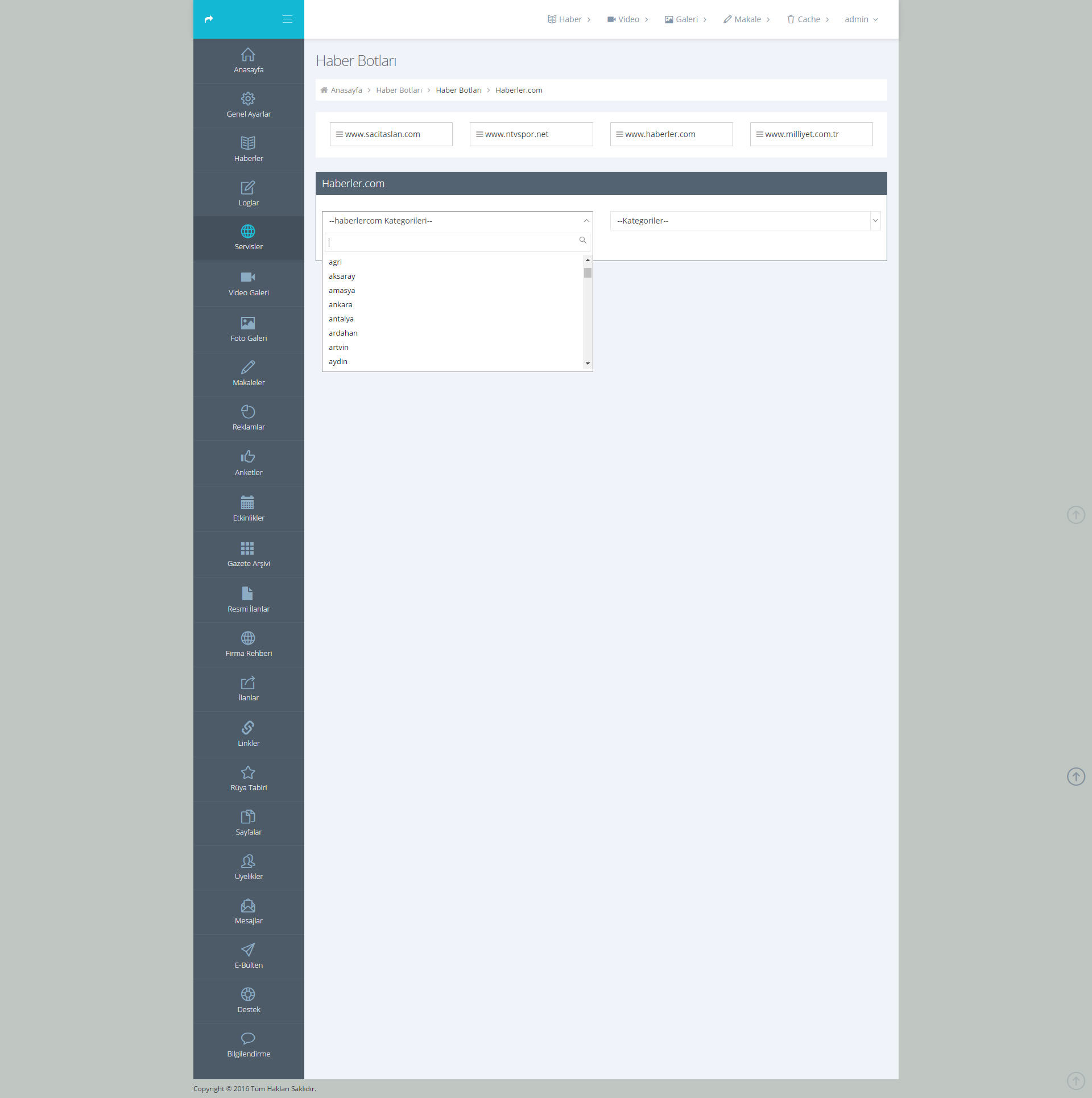Select the www.milliyet.com.tr bot tab
This screenshot has width=1092, height=1098.
[811, 134]
